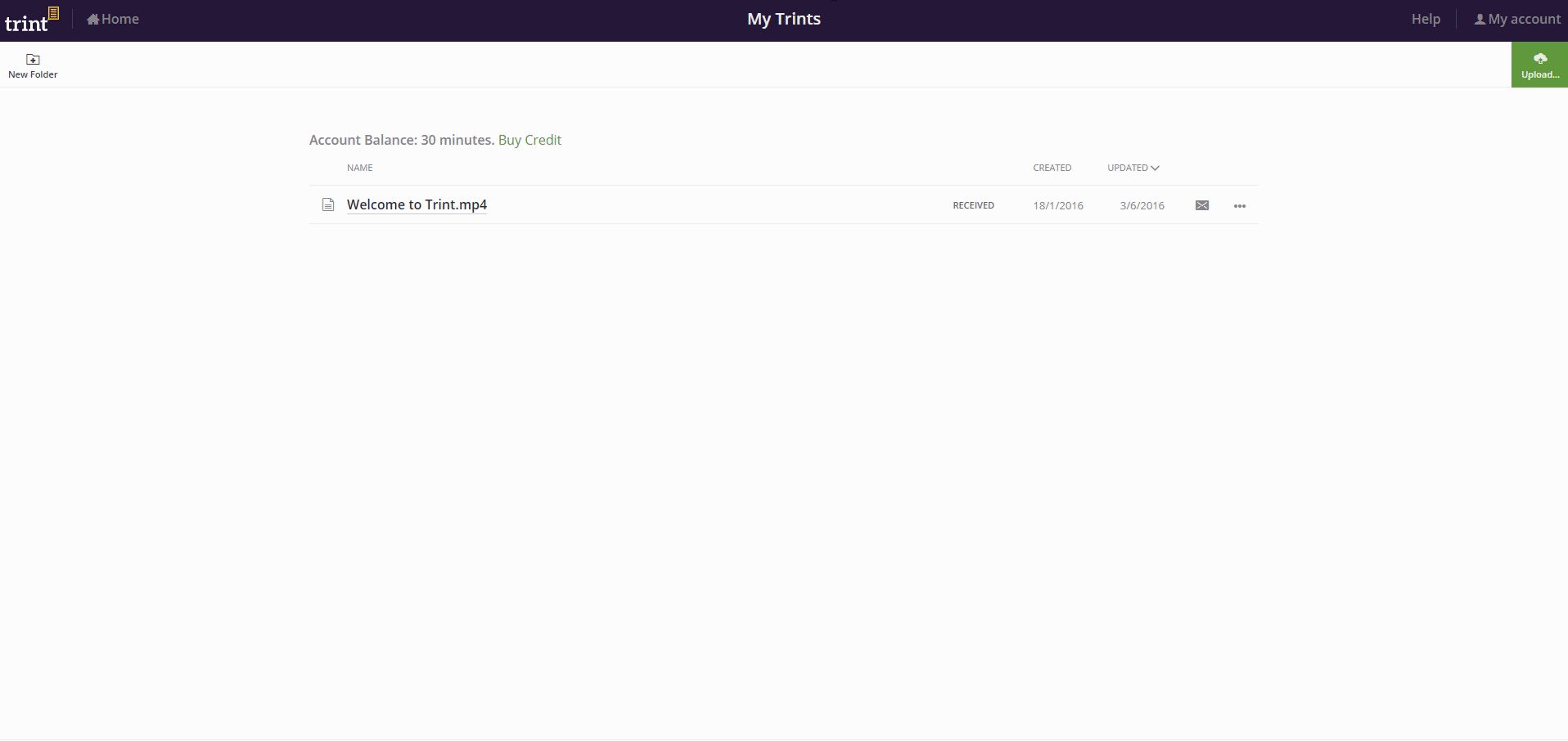
Task: Create a new folder using New Folder icon
Action: (x=33, y=60)
